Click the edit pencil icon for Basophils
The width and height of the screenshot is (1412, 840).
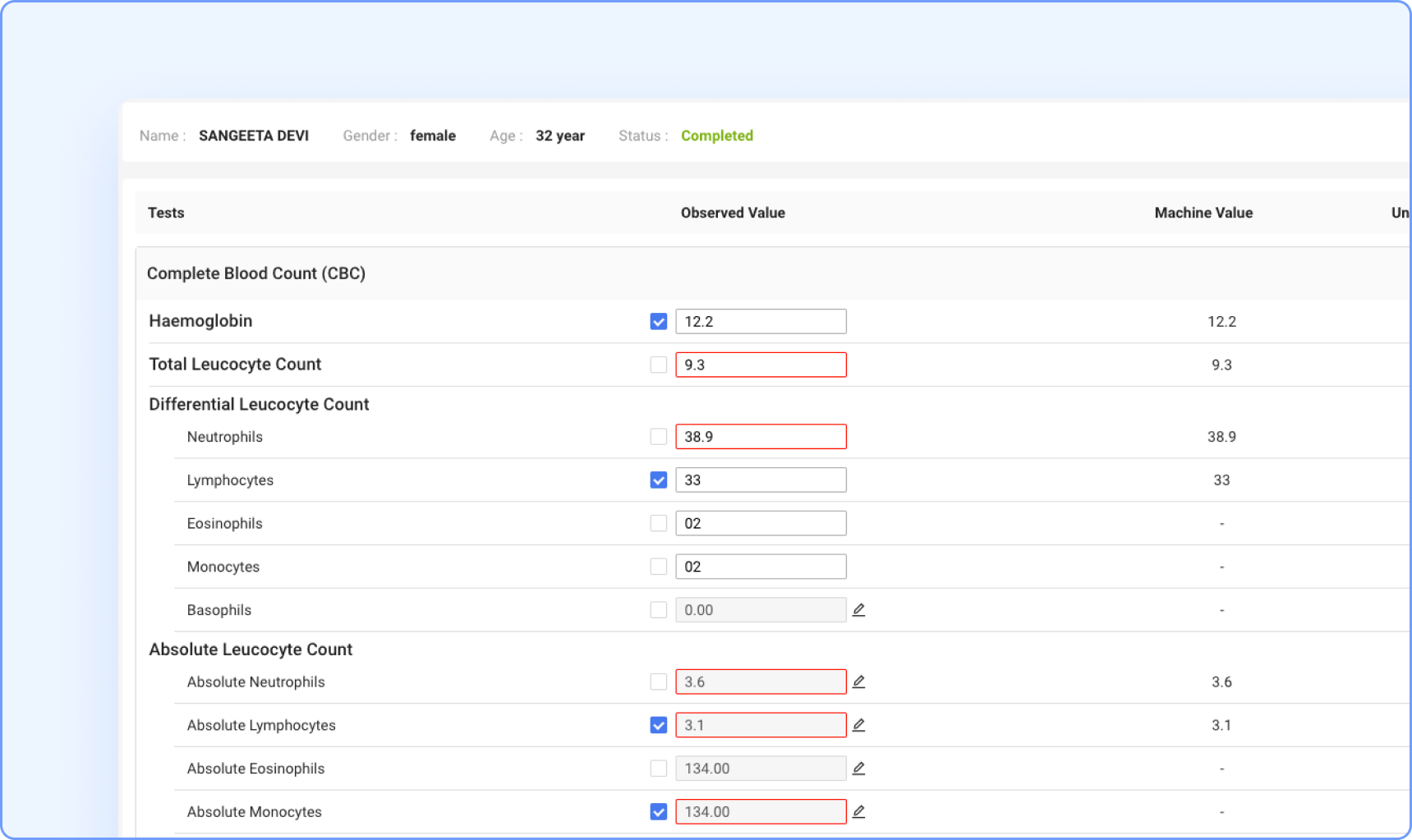(858, 610)
